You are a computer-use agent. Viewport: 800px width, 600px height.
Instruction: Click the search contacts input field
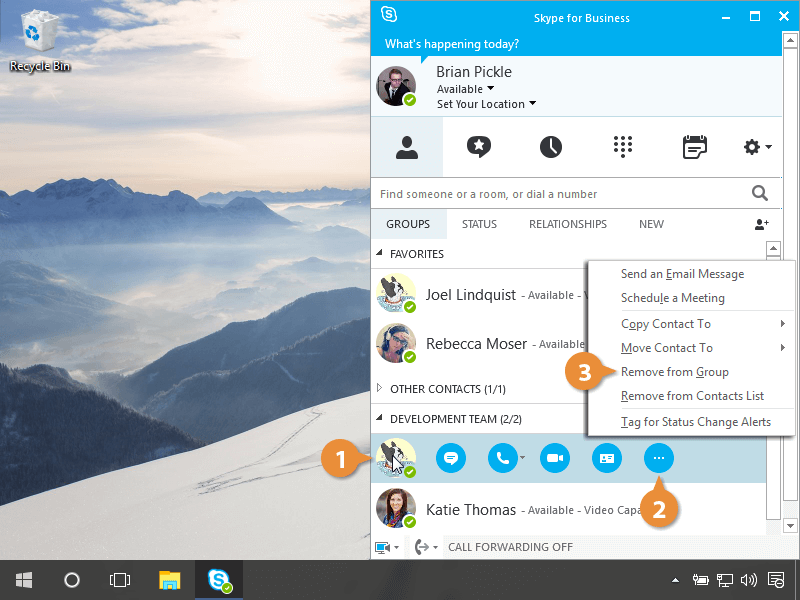point(560,194)
